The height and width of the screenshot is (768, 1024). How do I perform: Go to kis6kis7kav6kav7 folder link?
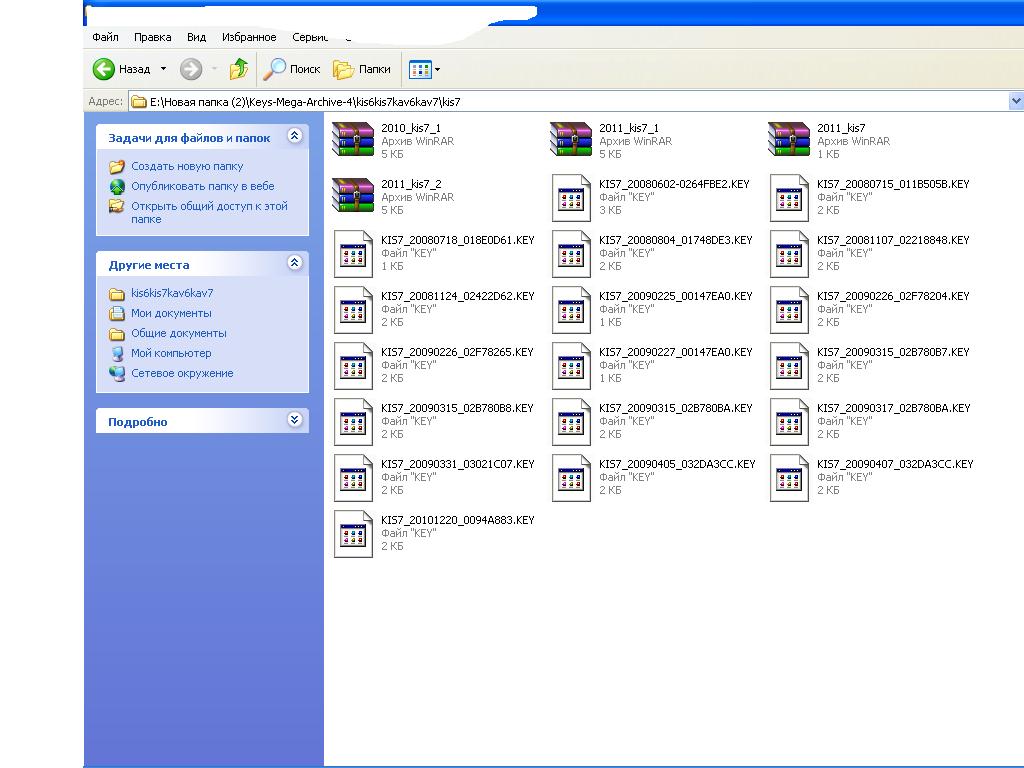[x=172, y=293]
